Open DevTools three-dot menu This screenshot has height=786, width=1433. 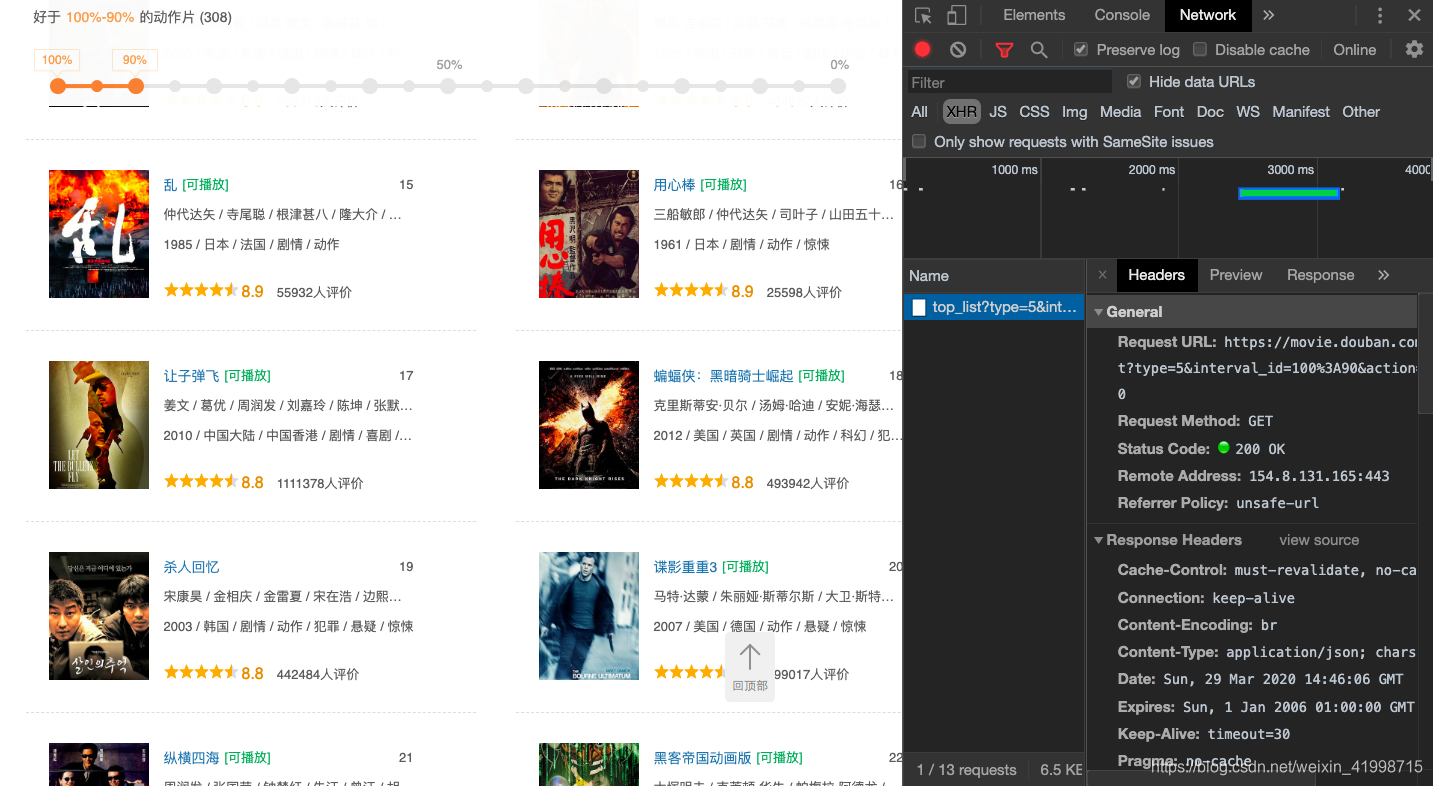(1380, 15)
